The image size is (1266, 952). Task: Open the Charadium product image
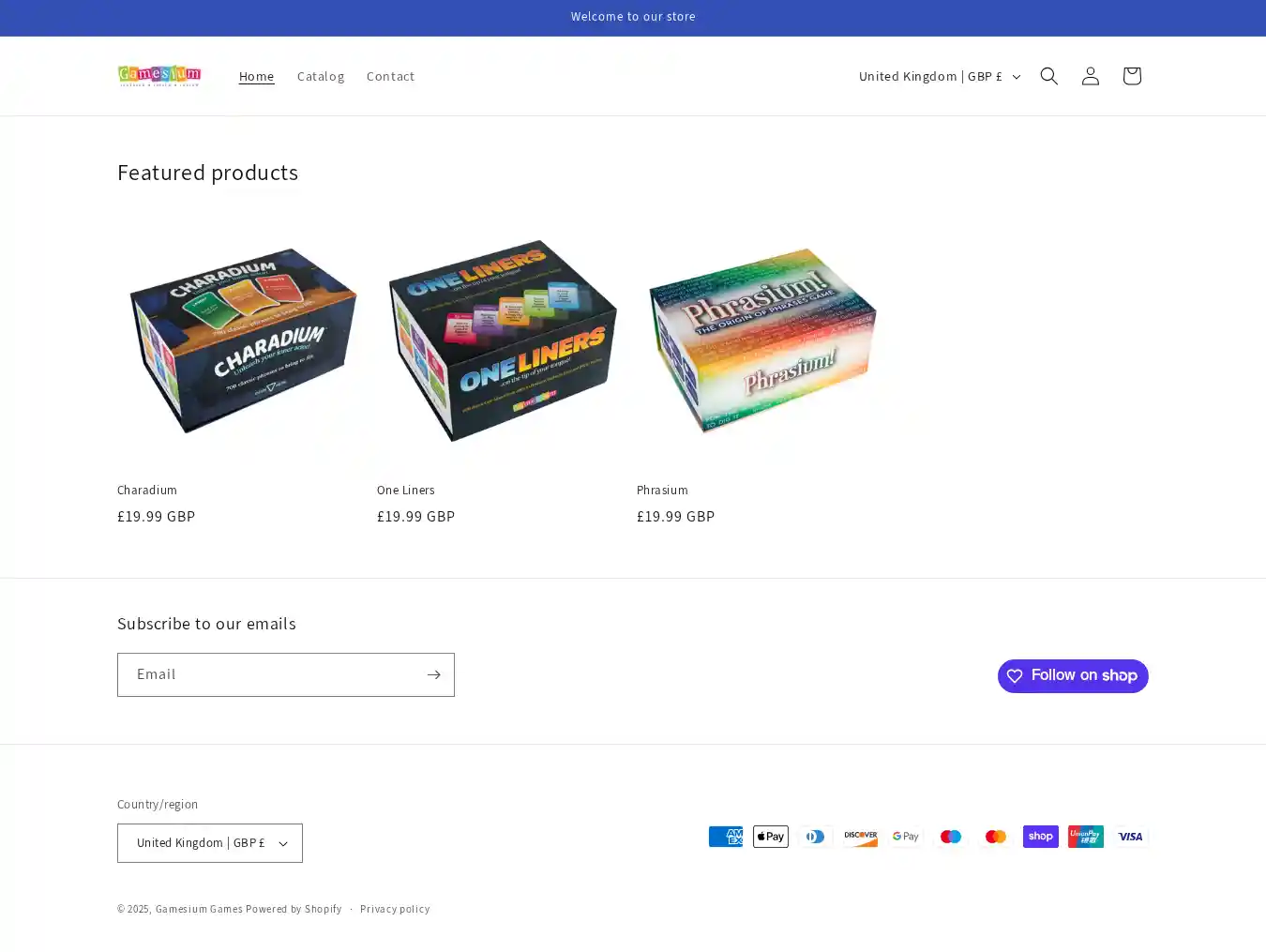point(244,340)
